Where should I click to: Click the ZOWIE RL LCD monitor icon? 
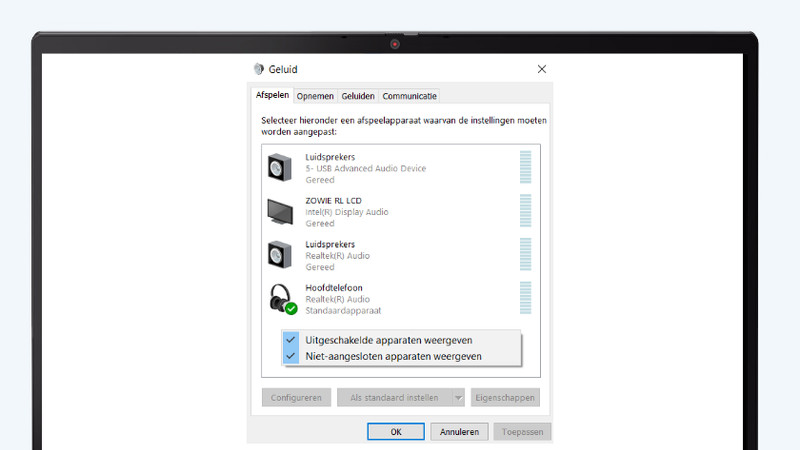click(x=280, y=211)
